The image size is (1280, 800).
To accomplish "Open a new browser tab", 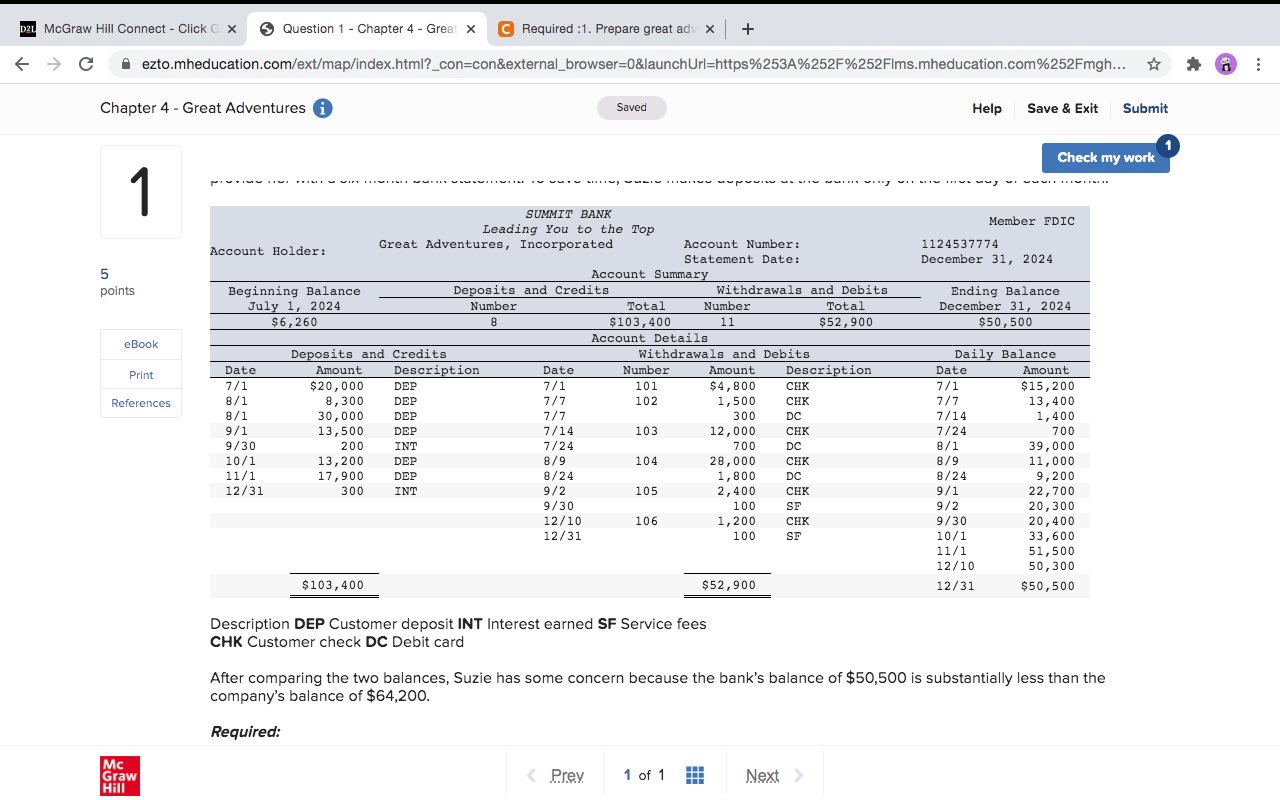I will click(x=748, y=29).
